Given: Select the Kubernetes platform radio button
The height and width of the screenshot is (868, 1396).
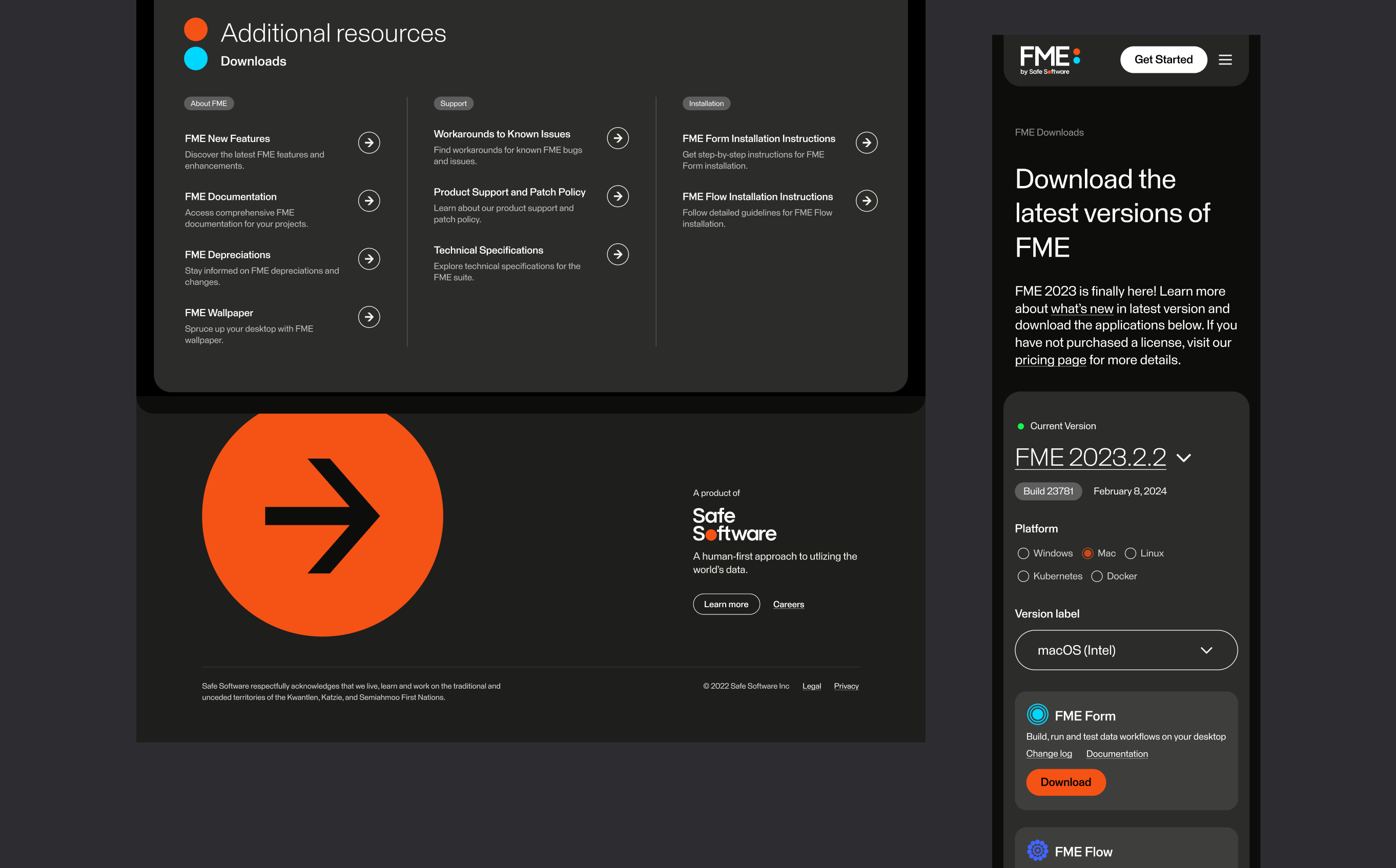Looking at the screenshot, I should pyautogui.click(x=1023, y=576).
